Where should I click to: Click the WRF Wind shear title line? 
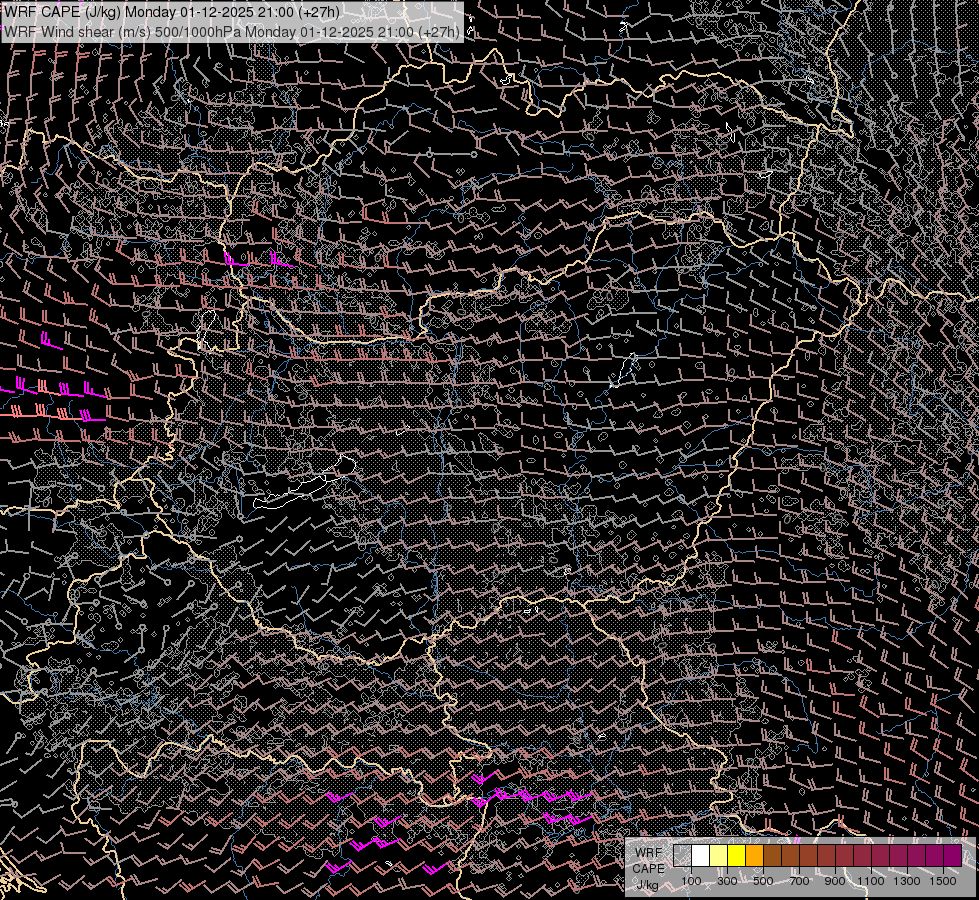pos(232,31)
